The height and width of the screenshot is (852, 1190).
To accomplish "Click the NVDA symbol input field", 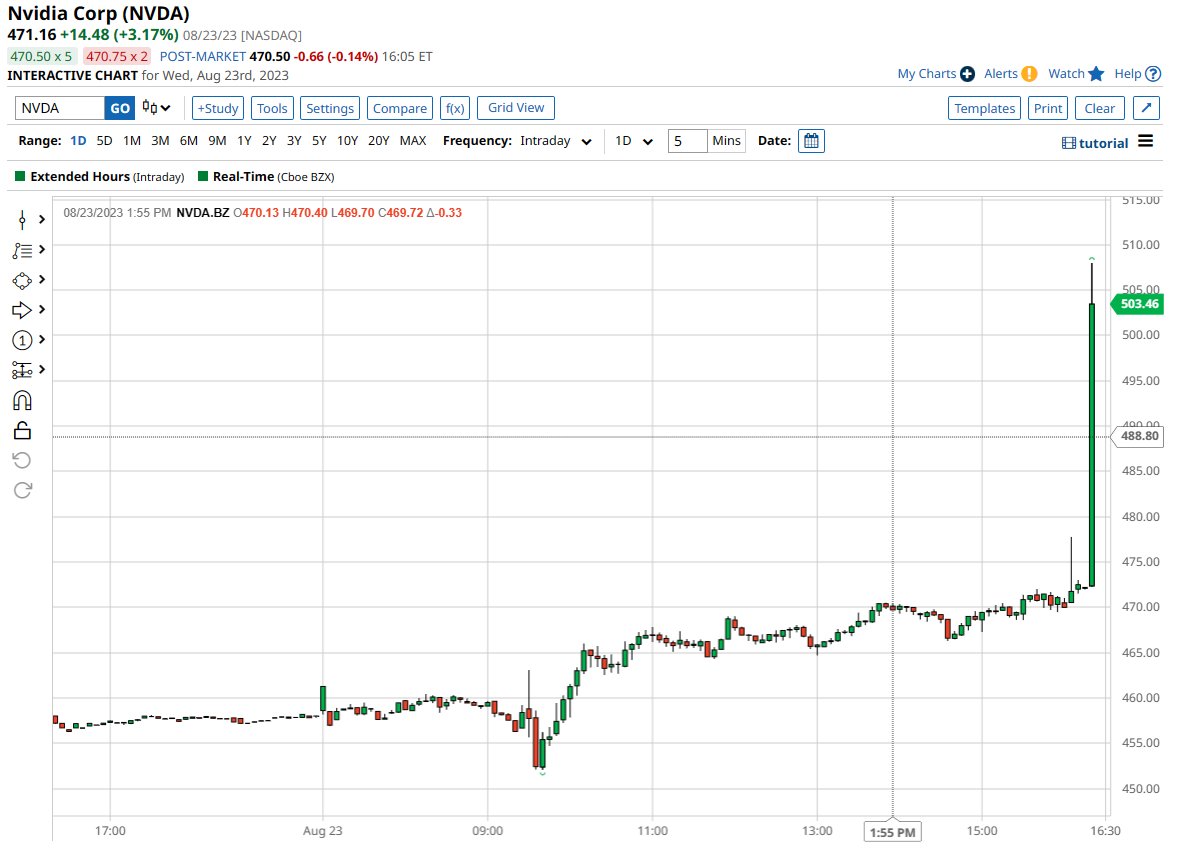I will (x=60, y=108).
